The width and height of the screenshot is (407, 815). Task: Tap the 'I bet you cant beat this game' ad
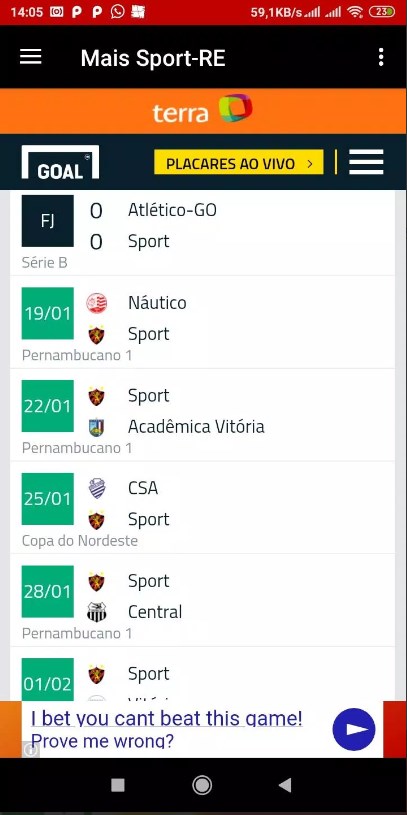(x=167, y=729)
